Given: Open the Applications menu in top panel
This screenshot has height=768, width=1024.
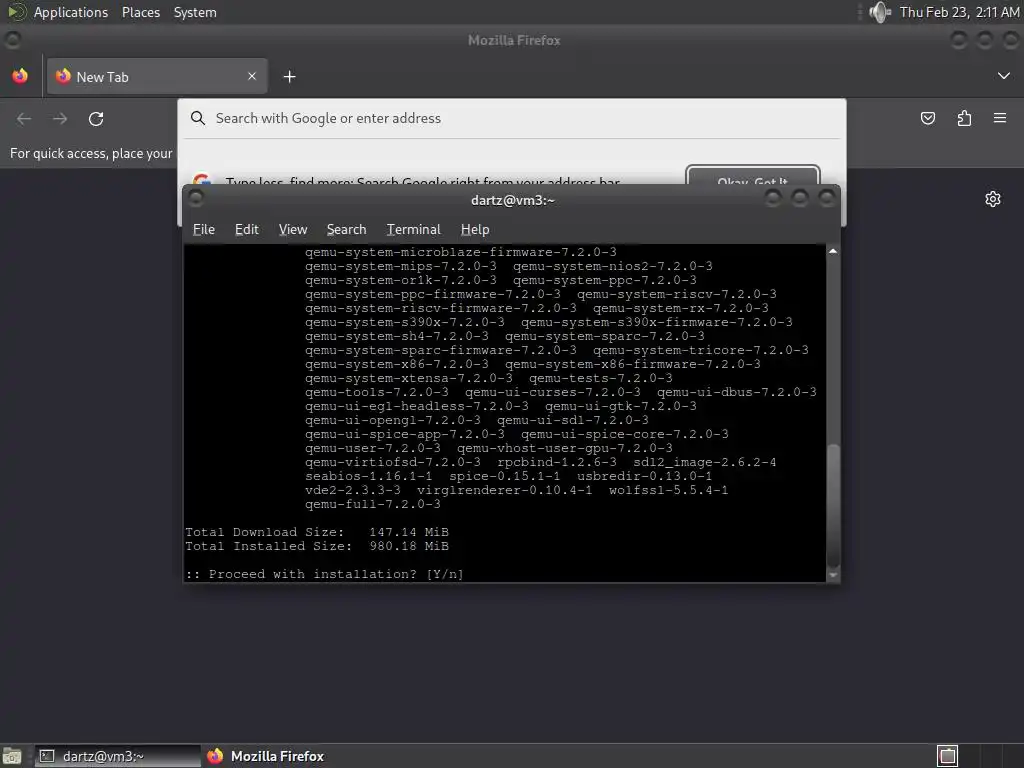Looking at the screenshot, I should click(x=71, y=12).
